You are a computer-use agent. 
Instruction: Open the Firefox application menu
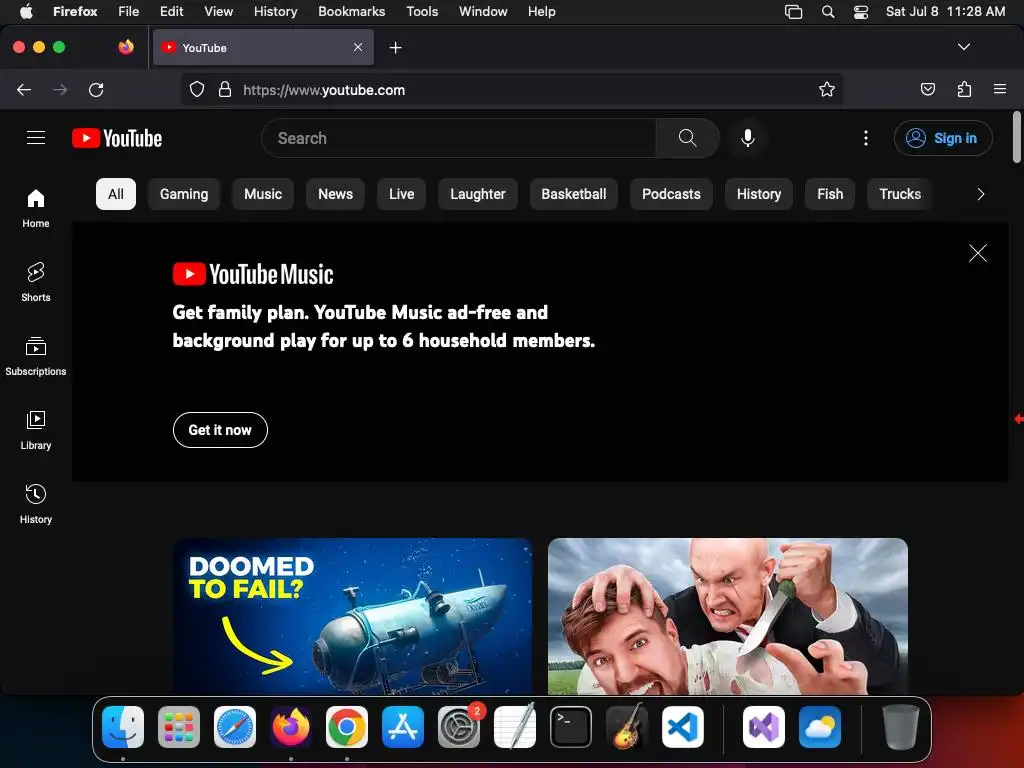click(1000, 89)
